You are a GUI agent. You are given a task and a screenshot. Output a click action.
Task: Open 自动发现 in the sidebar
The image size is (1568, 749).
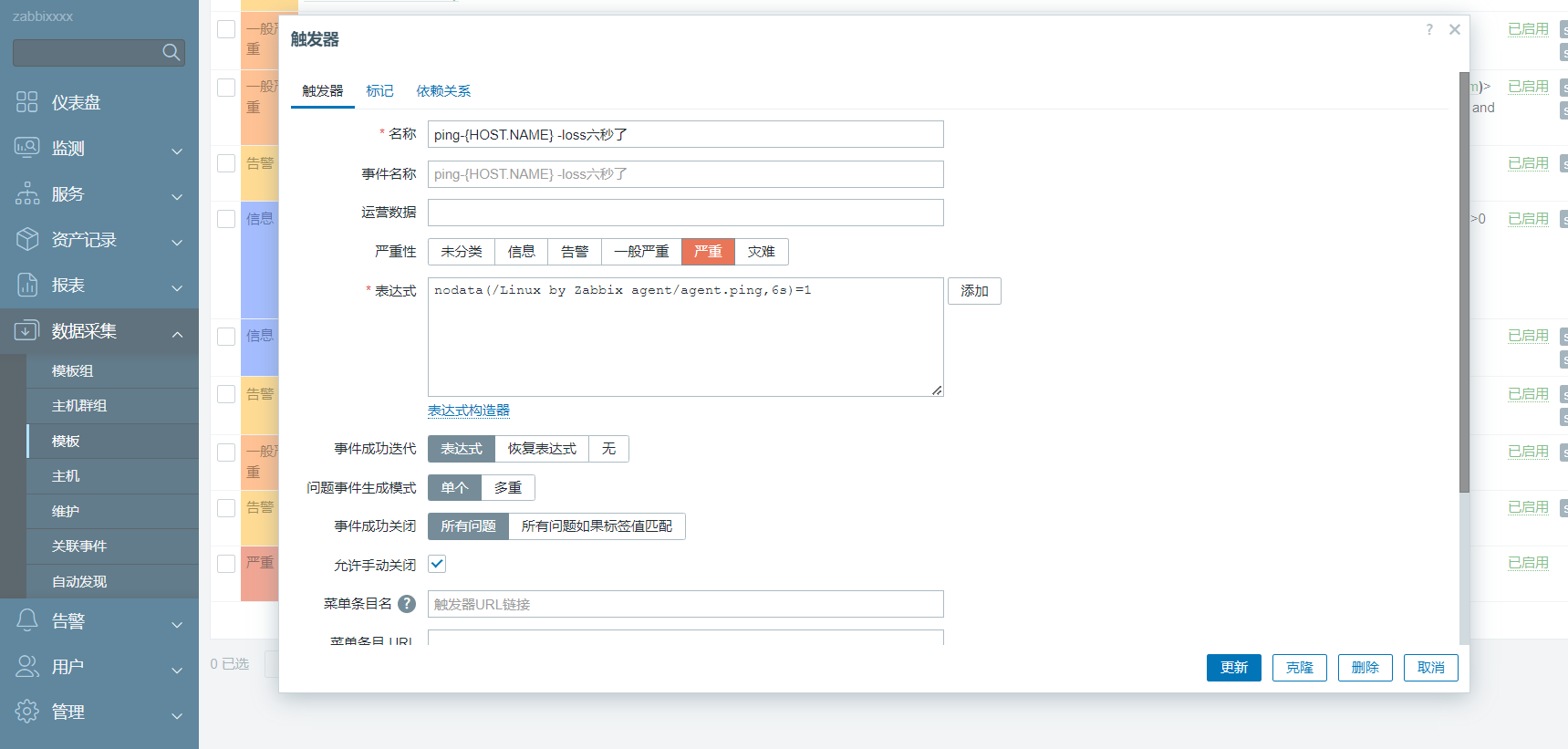[113, 582]
